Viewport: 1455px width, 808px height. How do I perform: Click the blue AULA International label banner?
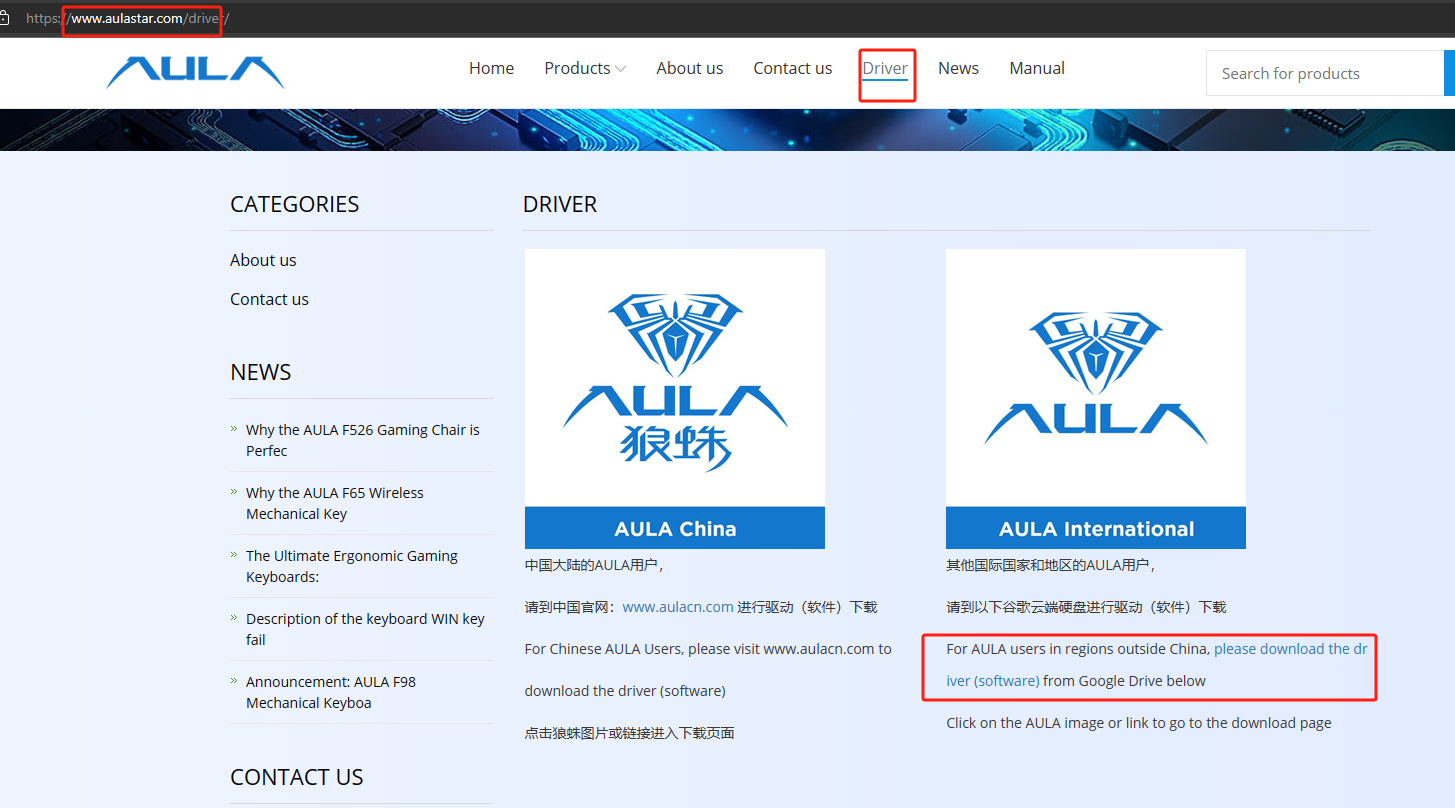pyautogui.click(x=1096, y=528)
